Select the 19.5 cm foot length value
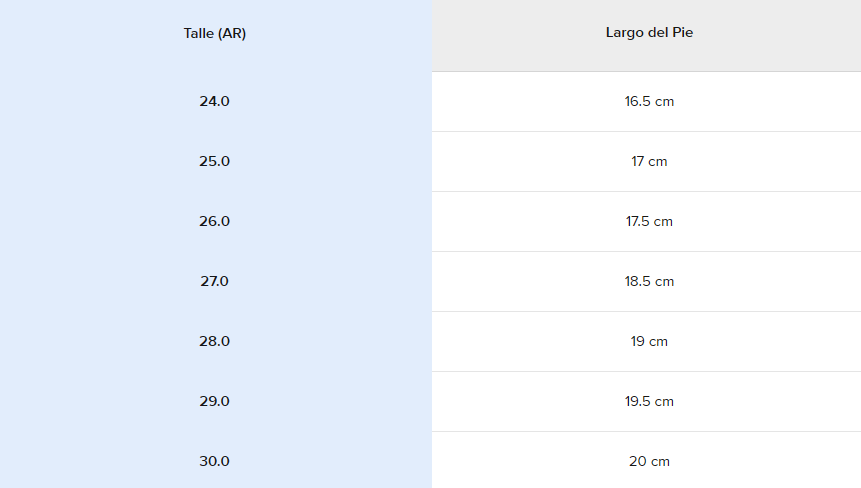The width and height of the screenshot is (861, 488). click(649, 401)
